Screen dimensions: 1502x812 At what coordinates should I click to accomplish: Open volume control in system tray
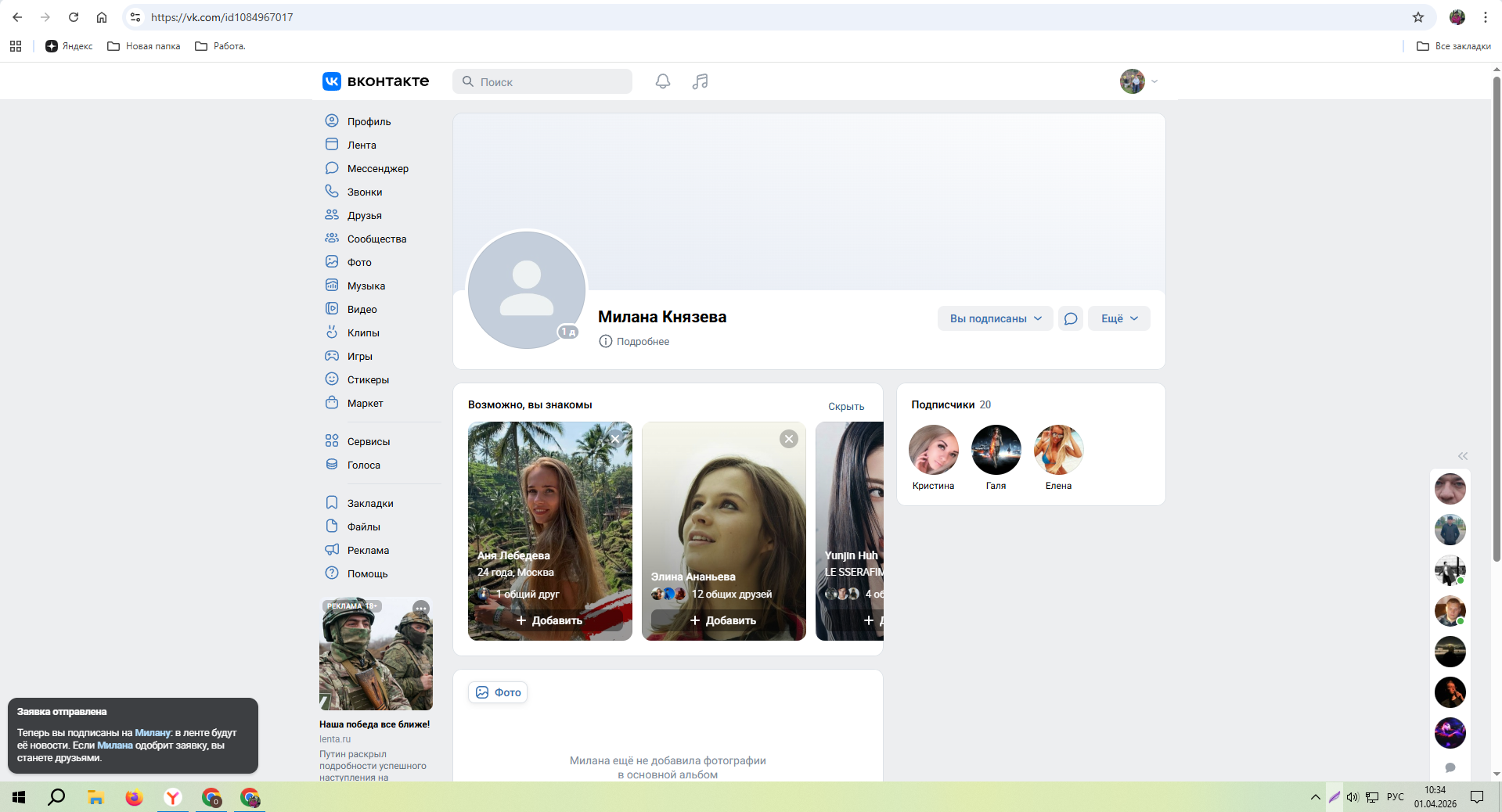pos(1353,797)
